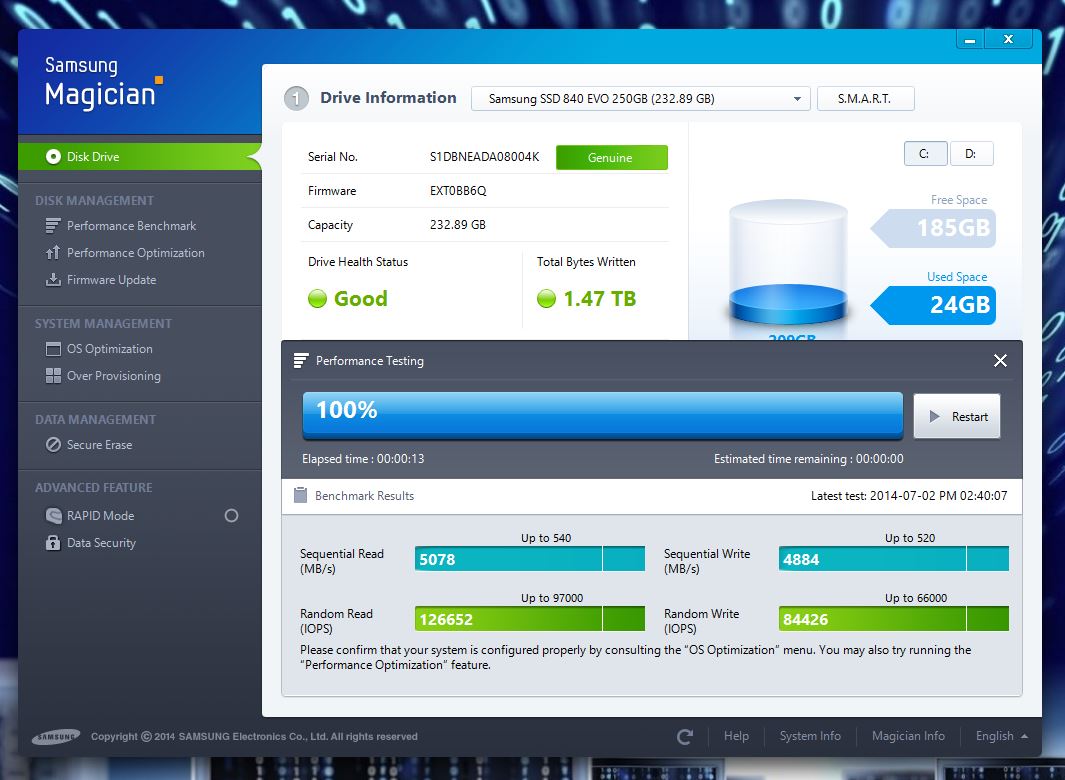
Task: Click the Disk Drive circle icon
Action: pos(53,157)
